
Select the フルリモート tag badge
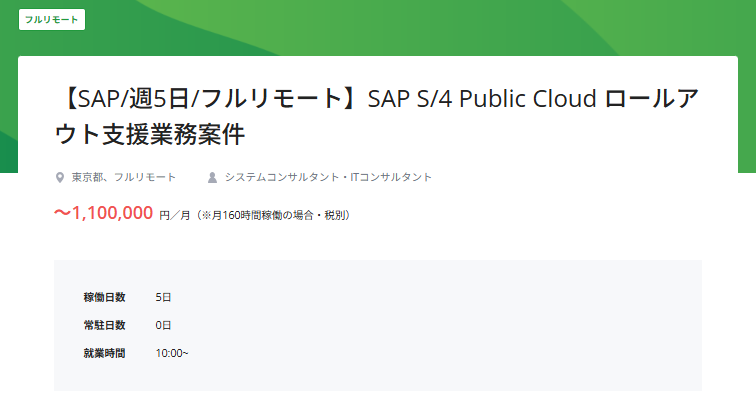[51, 20]
